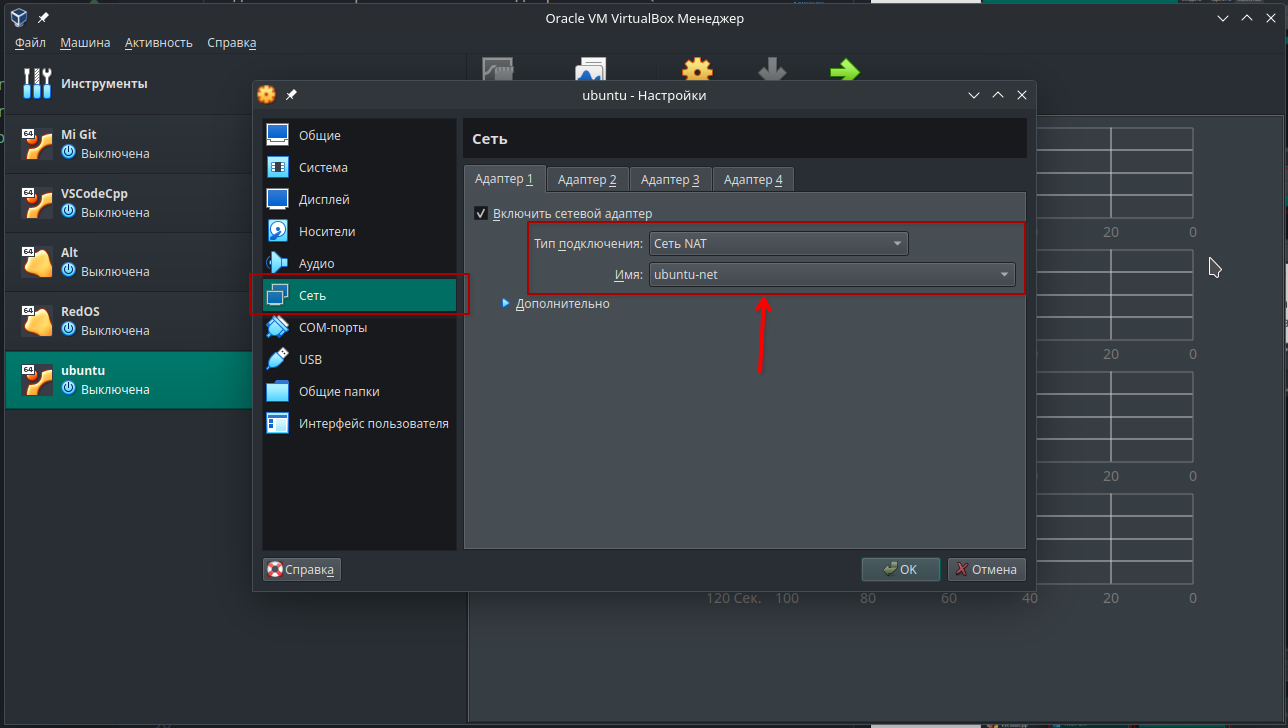1288x728 pixels.
Task: Open the Носители settings category
Action: (360, 231)
